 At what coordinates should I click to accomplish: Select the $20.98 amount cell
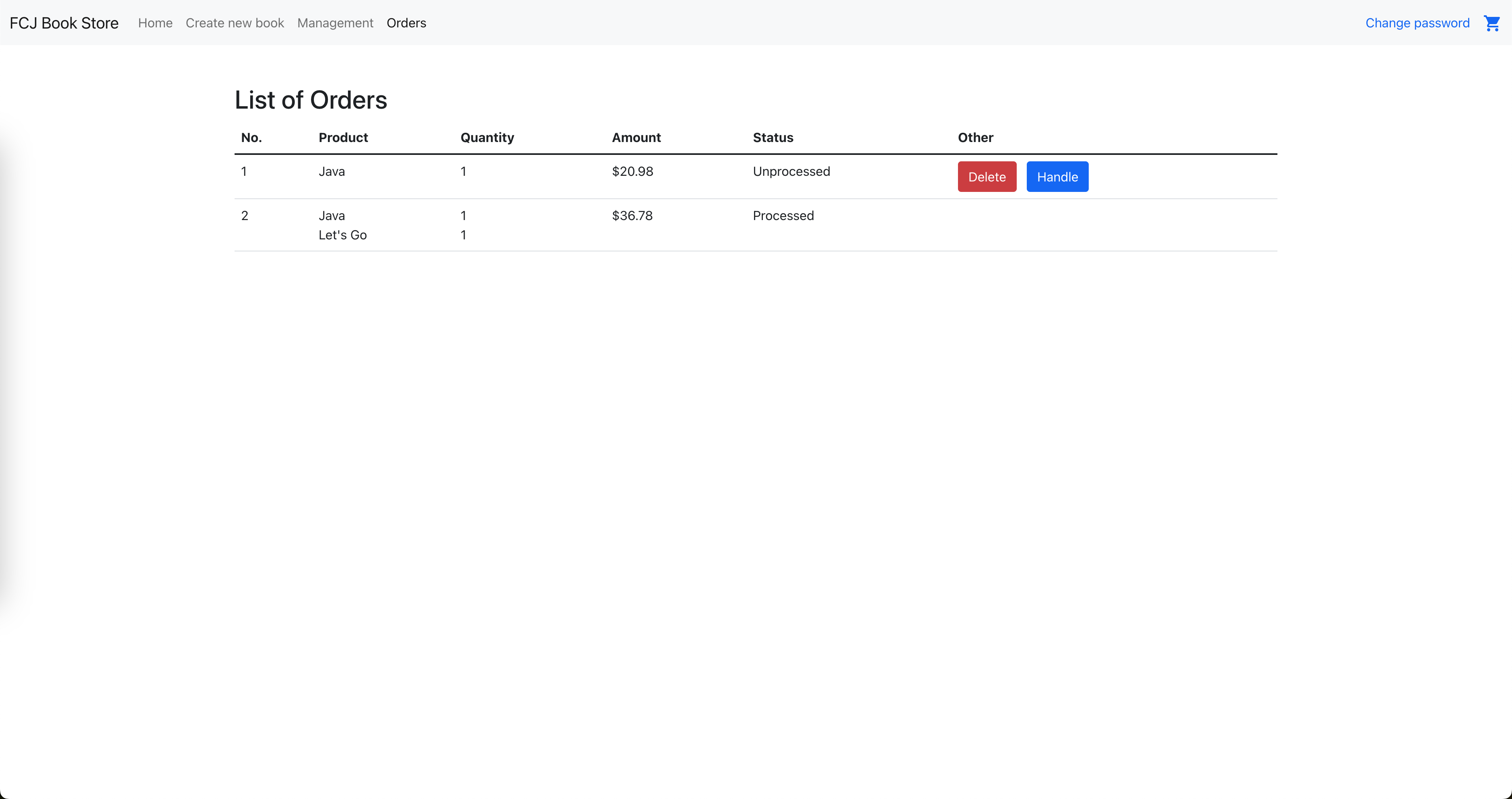pos(632,171)
